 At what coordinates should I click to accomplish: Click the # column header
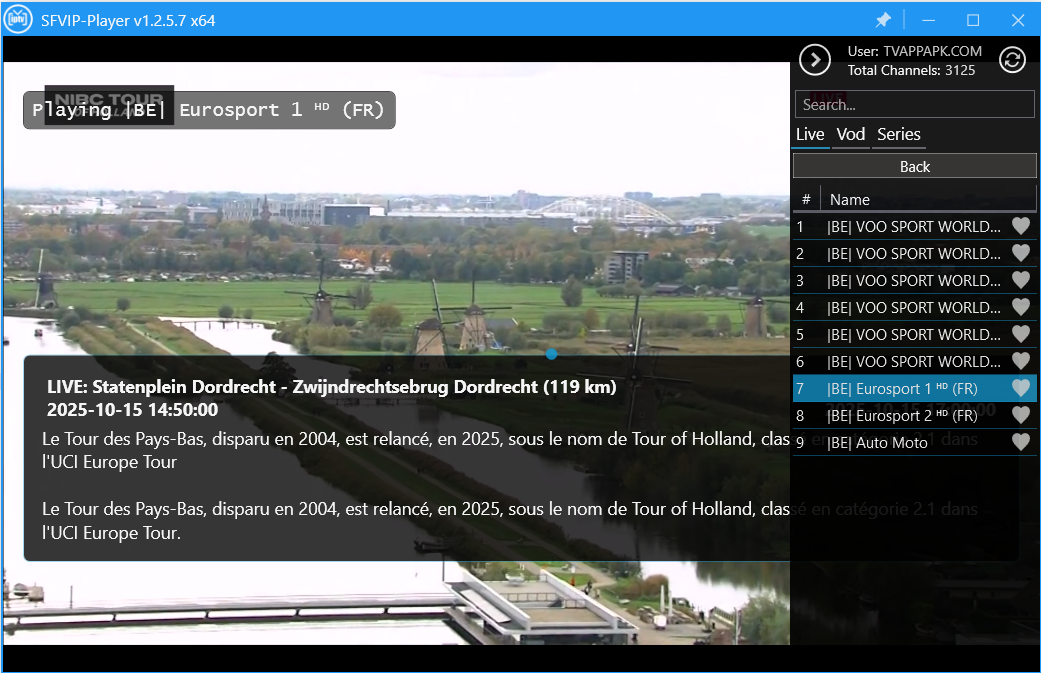[806, 199]
